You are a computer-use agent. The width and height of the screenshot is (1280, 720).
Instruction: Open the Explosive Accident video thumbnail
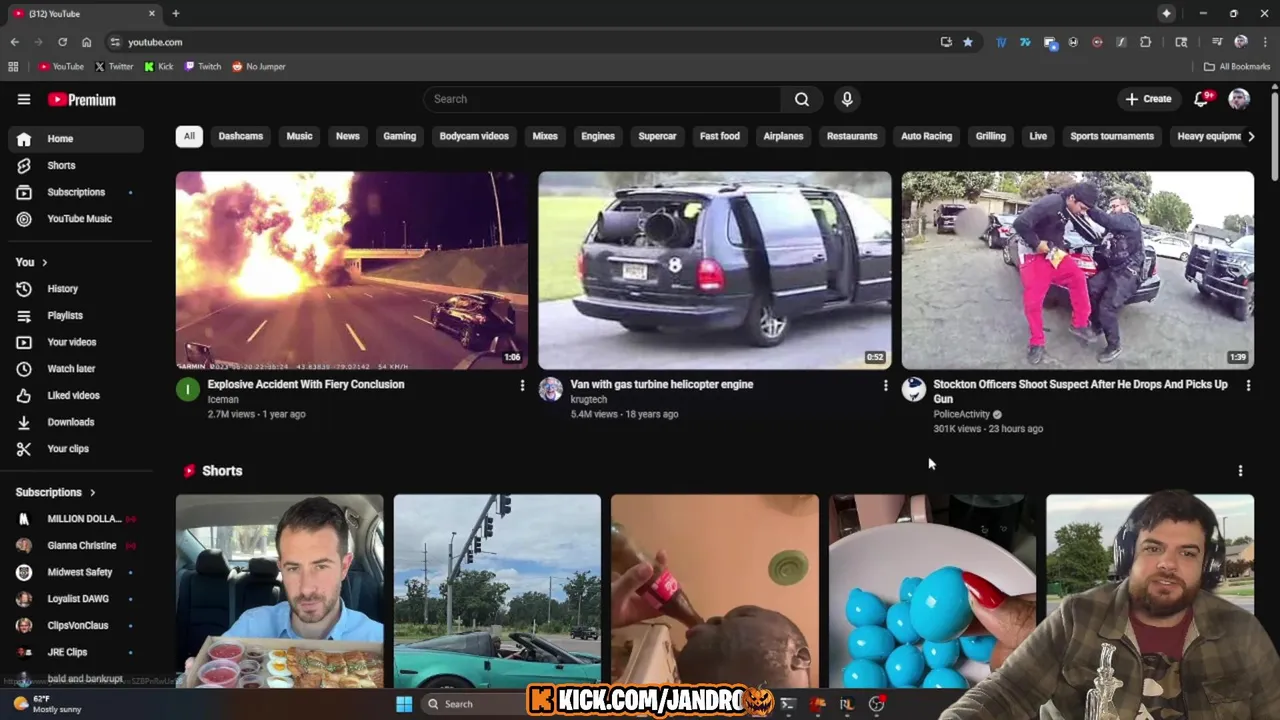pyautogui.click(x=352, y=270)
